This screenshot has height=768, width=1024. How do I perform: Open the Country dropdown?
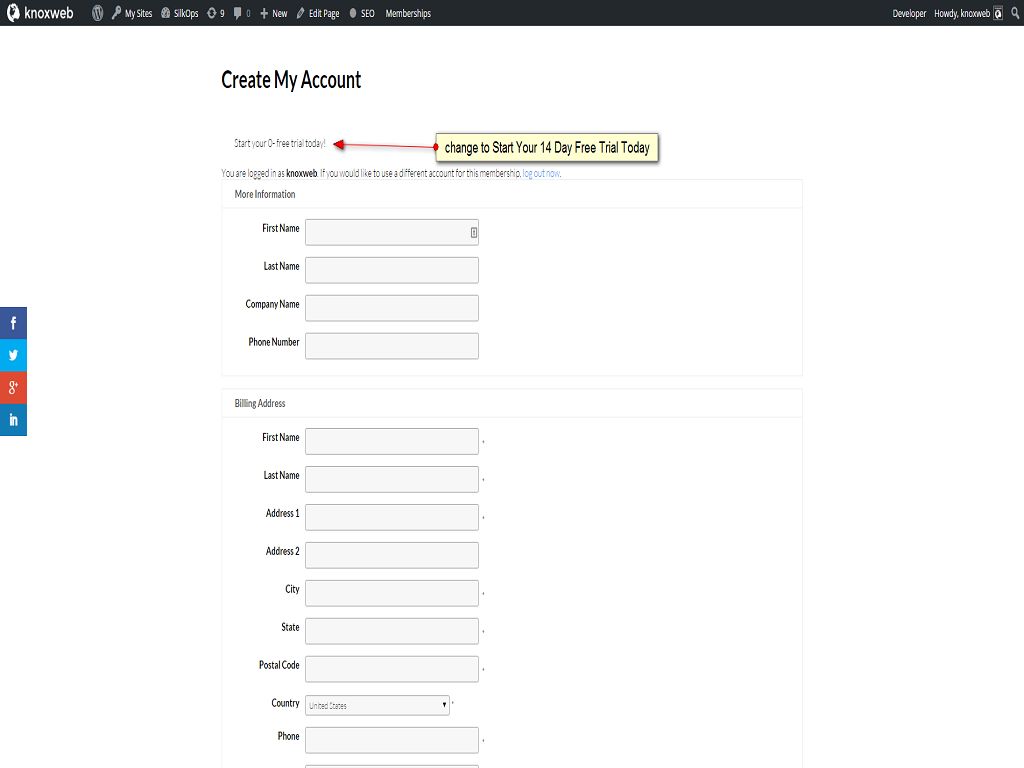pyautogui.click(x=378, y=705)
